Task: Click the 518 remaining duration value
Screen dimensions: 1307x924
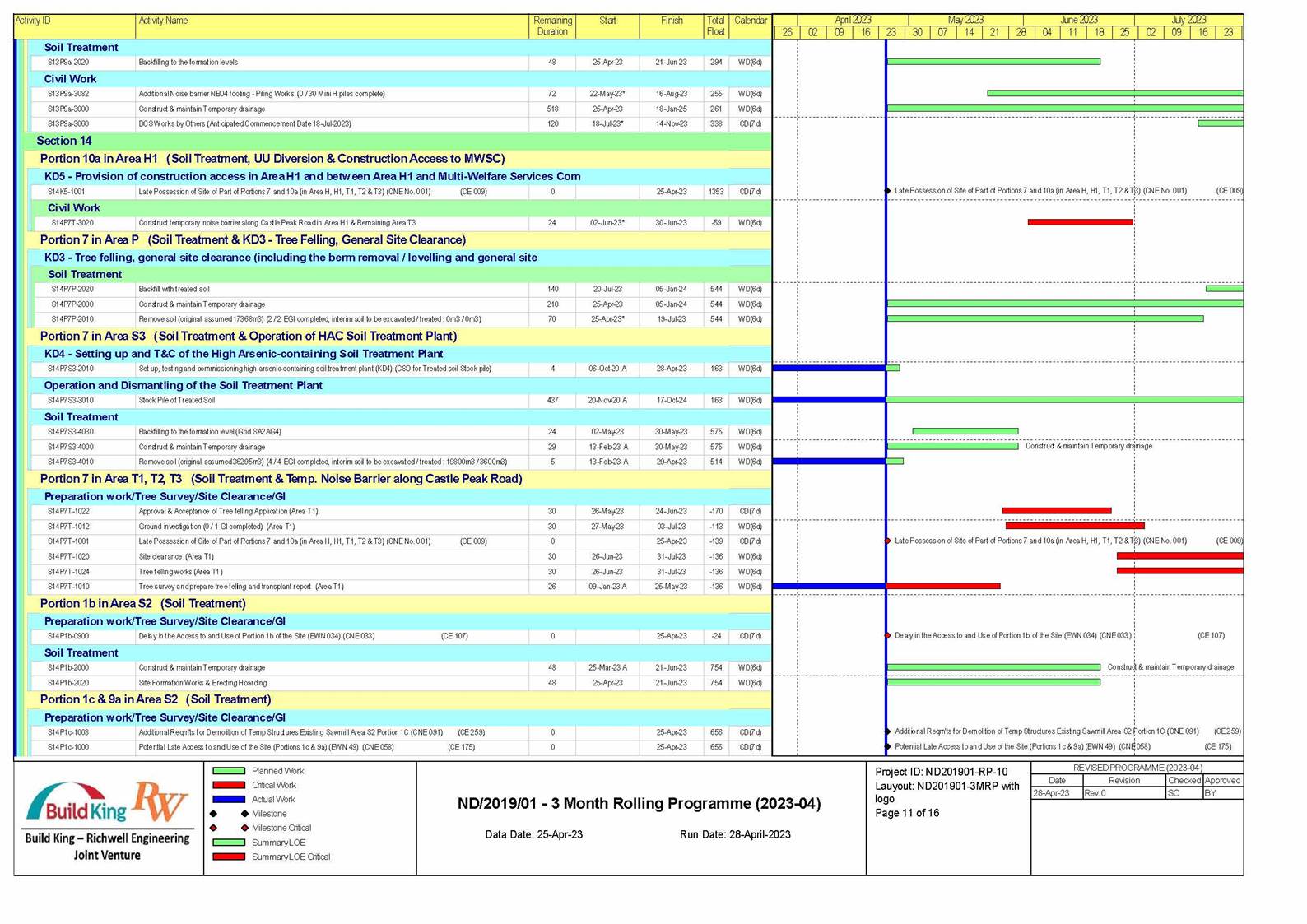Action: 552,109
